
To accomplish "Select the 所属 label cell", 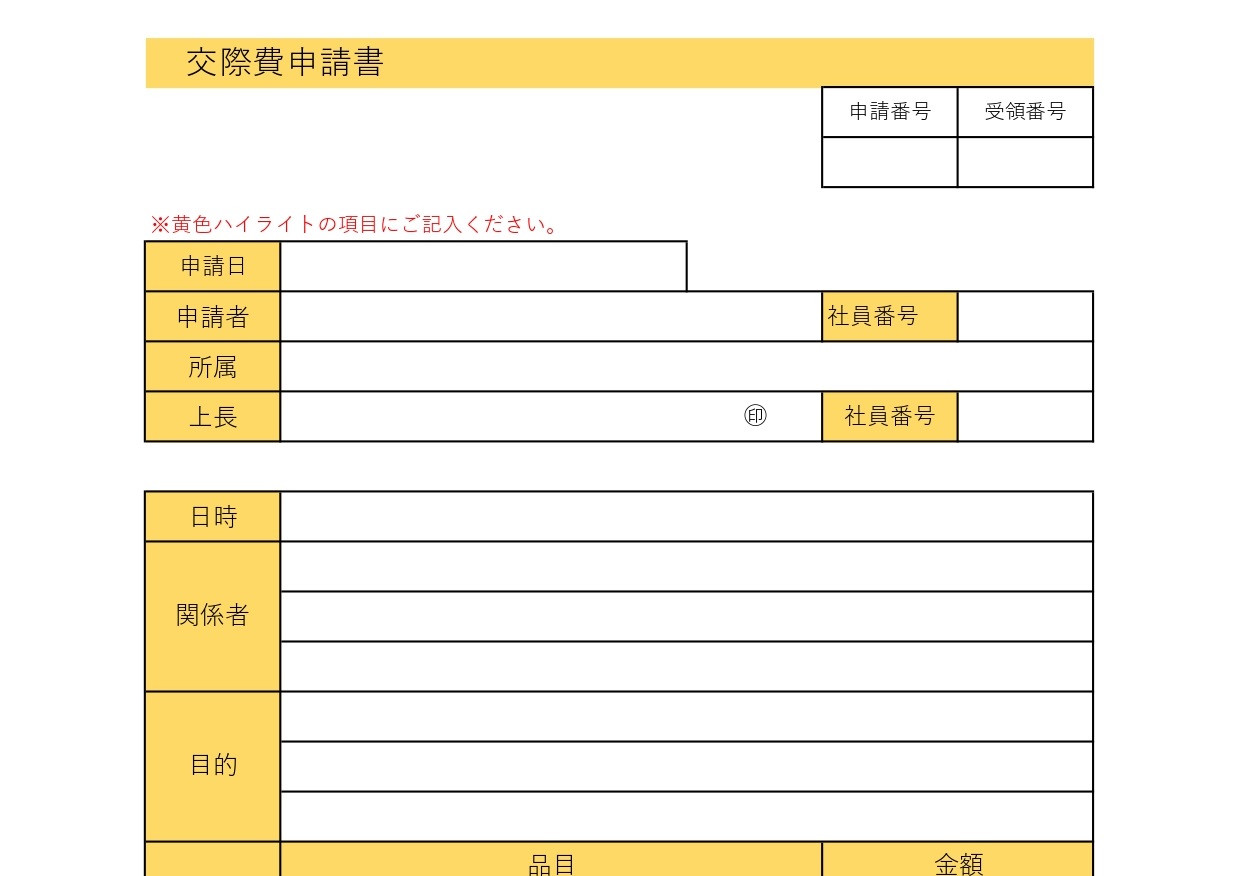I will pos(212,366).
